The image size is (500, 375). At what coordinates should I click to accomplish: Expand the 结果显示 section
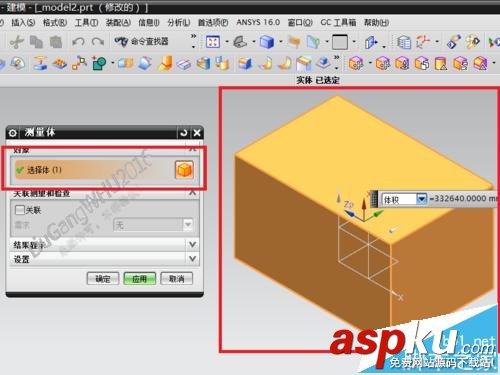click(192, 245)
